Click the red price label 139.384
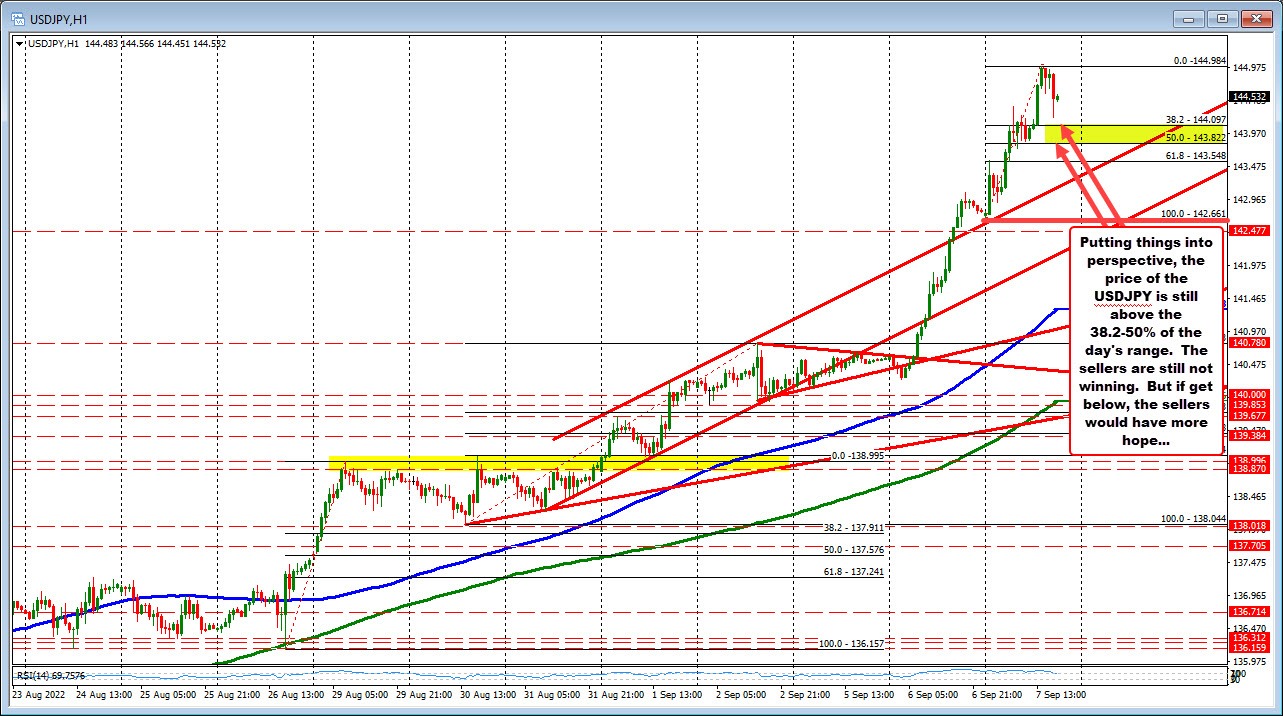Viewport: 1283px width, 716px height. 1251,436
